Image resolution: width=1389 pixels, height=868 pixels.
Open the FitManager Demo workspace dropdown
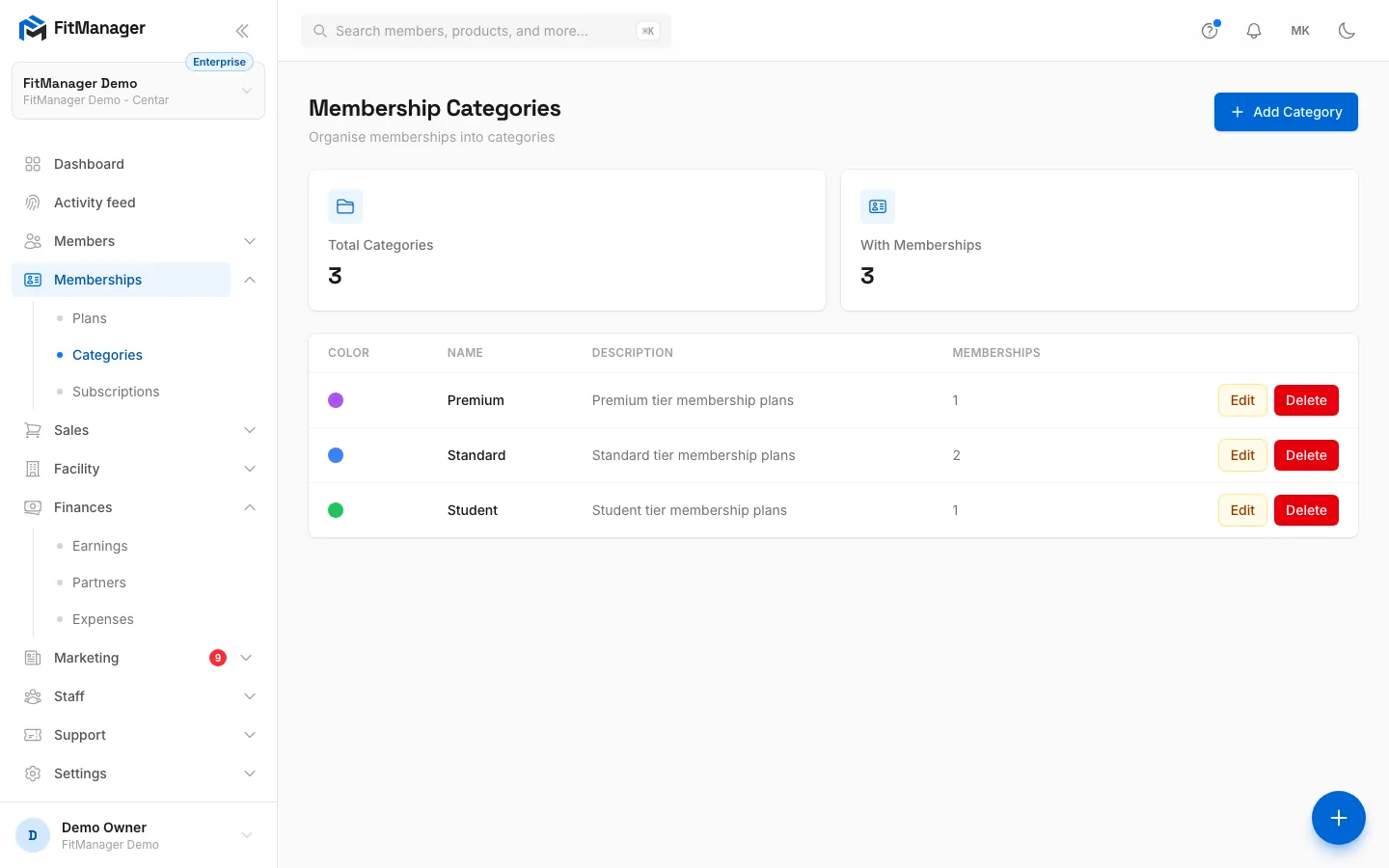(138, 92)
